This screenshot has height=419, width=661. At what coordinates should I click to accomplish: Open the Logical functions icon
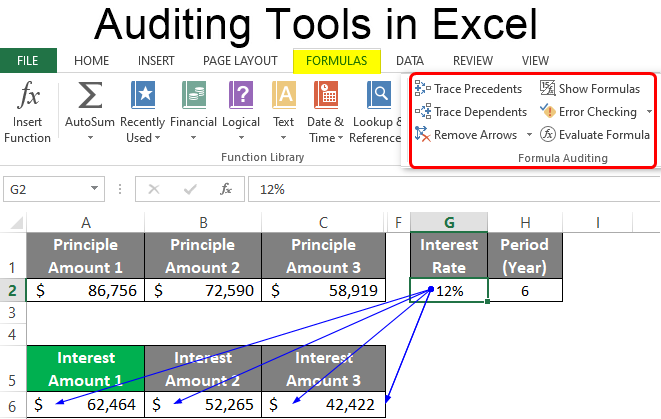coord(241,95)
